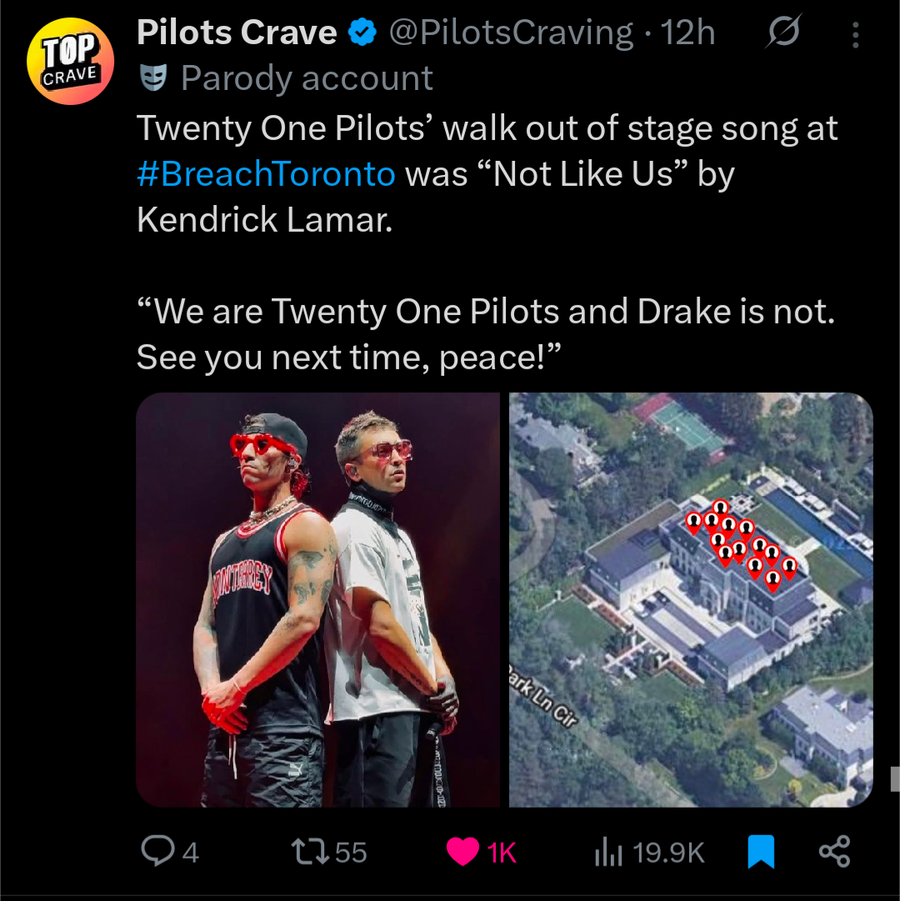Click the share icon
Screen dimensions: 900x901
tap(834, 851)
